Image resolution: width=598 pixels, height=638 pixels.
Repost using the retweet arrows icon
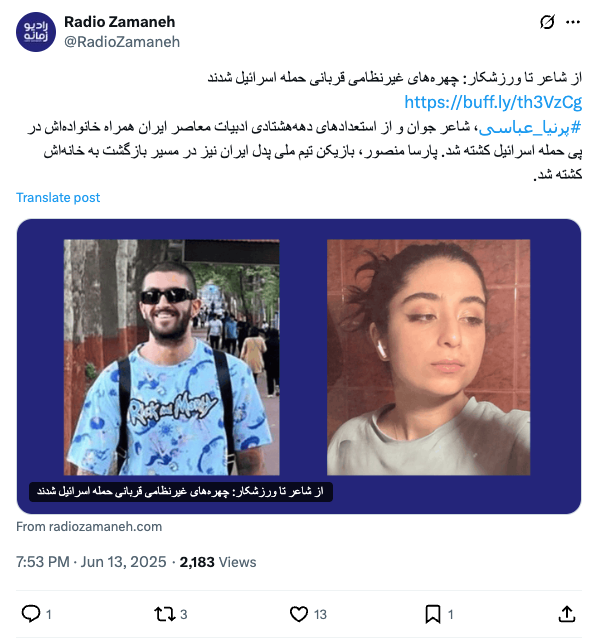[x=164, y=614]
